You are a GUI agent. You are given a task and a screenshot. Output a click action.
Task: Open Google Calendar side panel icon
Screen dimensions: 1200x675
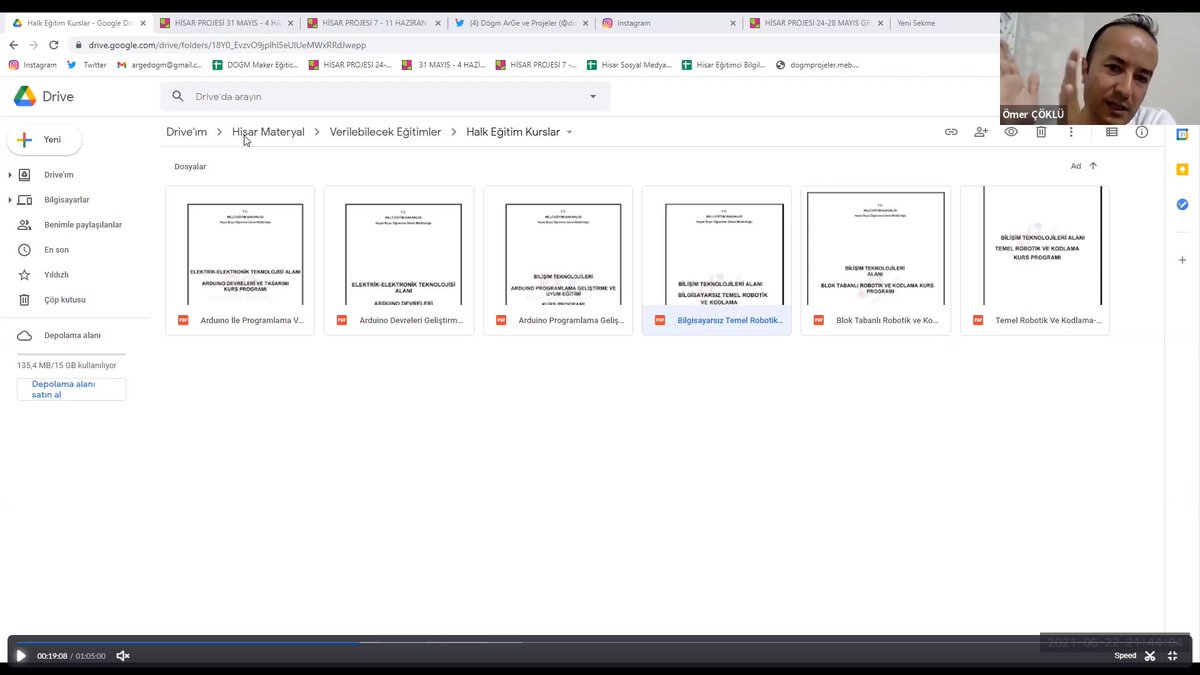tap(1182, 134)
